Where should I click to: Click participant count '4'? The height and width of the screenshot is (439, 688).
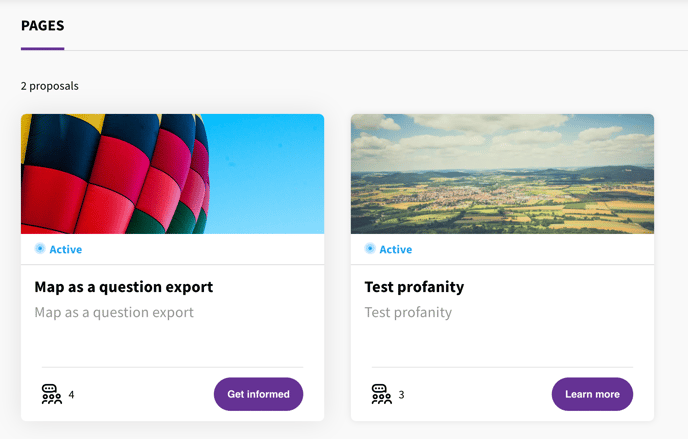pos(71,394)
